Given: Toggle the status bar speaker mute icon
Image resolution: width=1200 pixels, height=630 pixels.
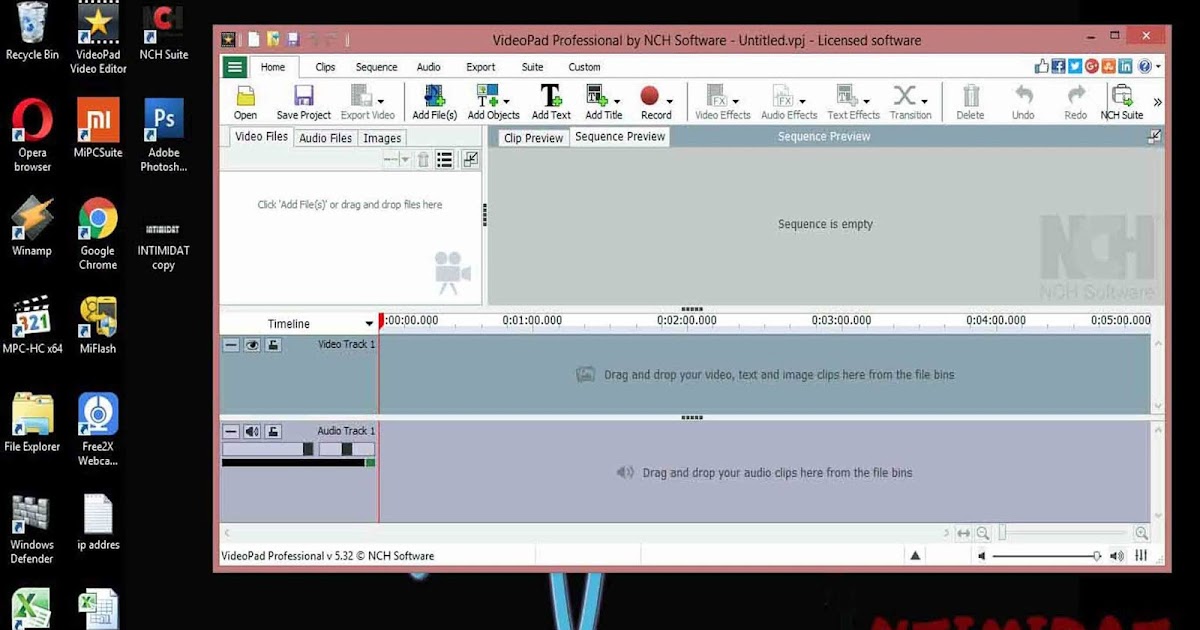Looking at the screenshot, I should click(982, 556).
